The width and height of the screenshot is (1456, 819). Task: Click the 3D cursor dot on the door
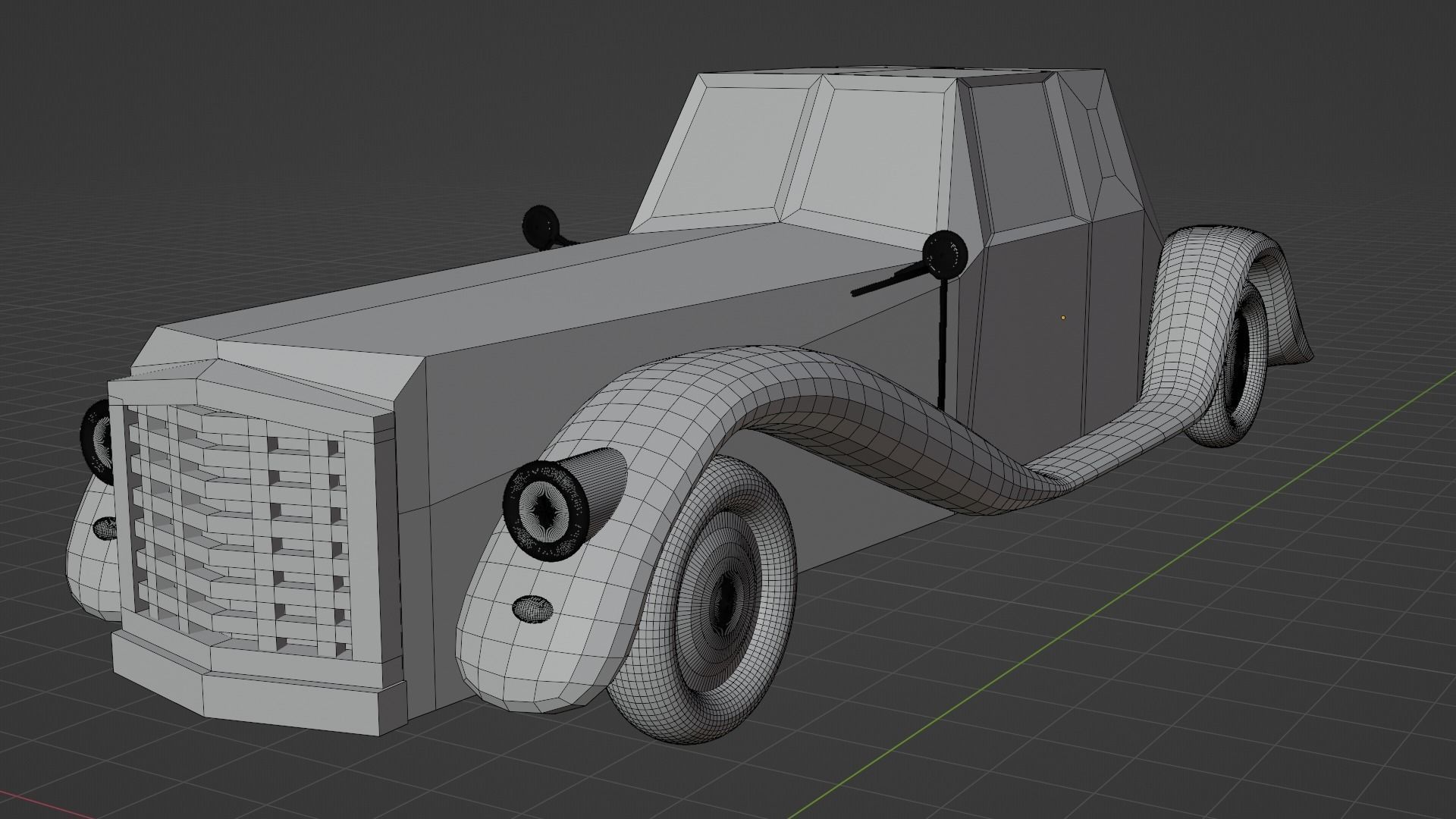tap(1063, 316)
